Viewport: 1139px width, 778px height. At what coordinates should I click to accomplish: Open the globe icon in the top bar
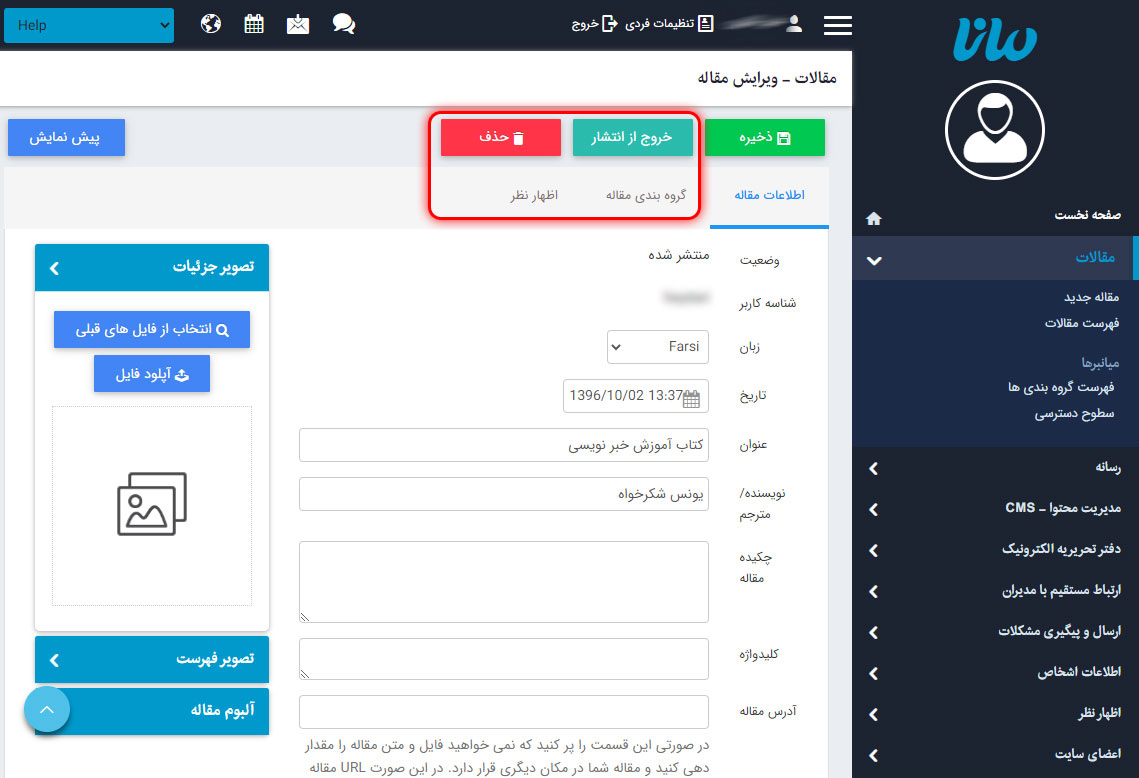point(210,23)
